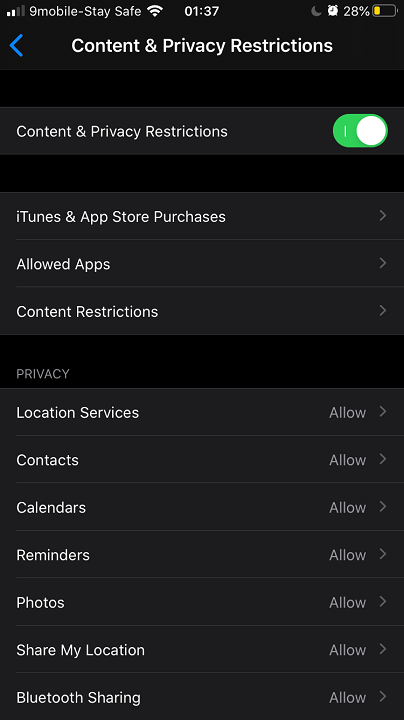Tap the cellular signal bars icon
Viewport: 404px width, 720px height.
point(16,11)
